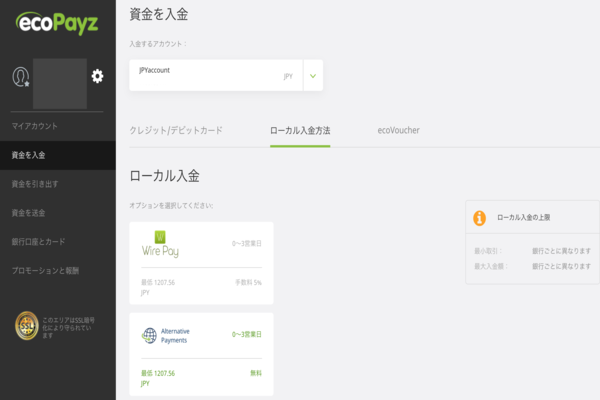Go to 資金を引き出す in the sidebar
This screenshot has width=600, height=400.
point(35,184)
